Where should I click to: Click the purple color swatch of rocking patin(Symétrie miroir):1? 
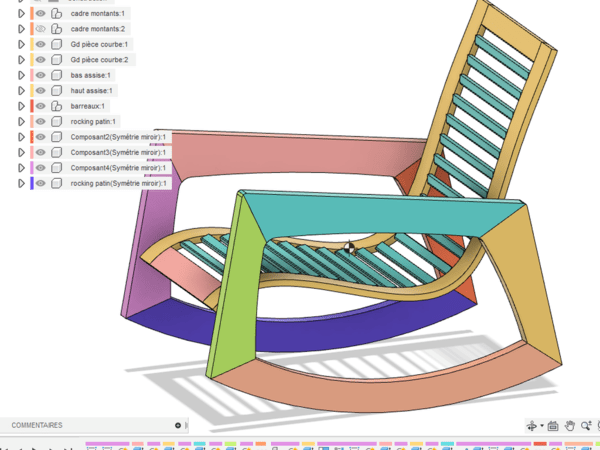32,184
